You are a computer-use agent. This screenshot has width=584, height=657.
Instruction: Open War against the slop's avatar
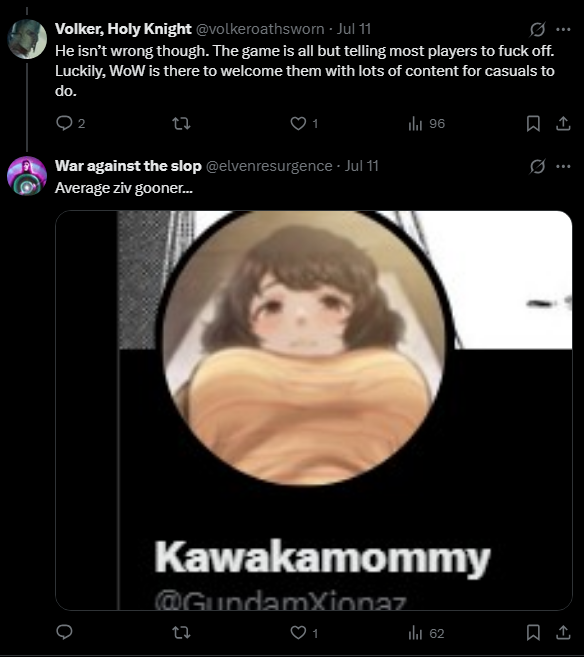(27, 176)
